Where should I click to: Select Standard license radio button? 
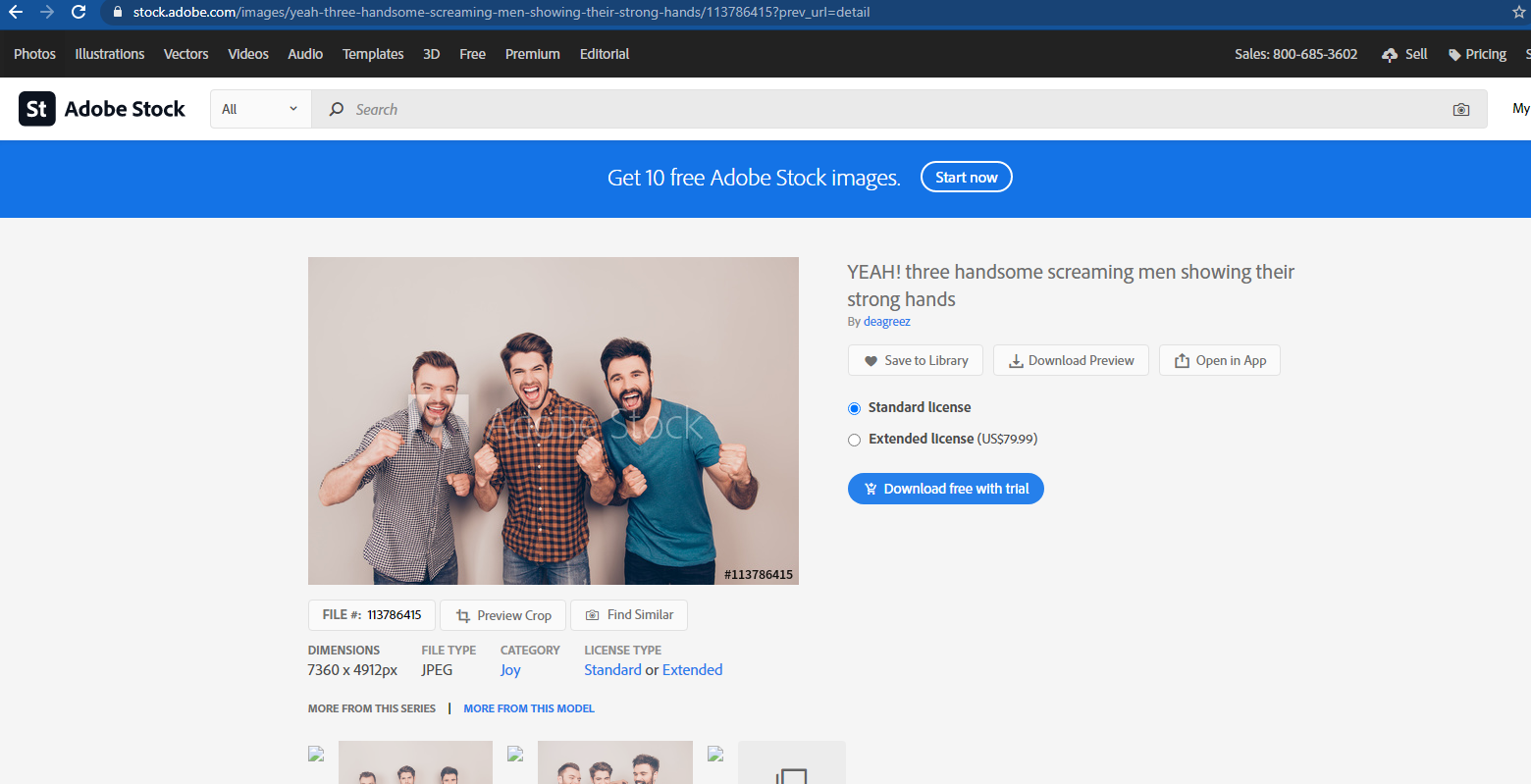(x=854, y=408)
